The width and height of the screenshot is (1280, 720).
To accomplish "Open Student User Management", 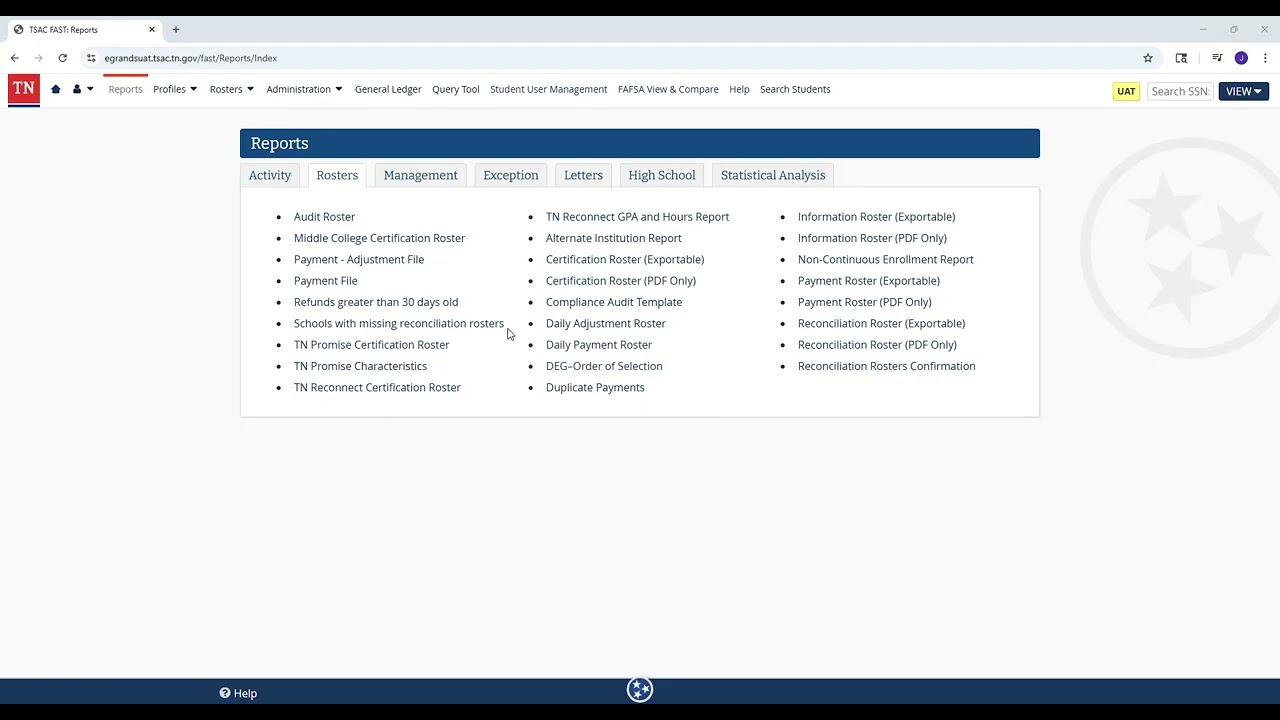I will (x=548, y=89).
